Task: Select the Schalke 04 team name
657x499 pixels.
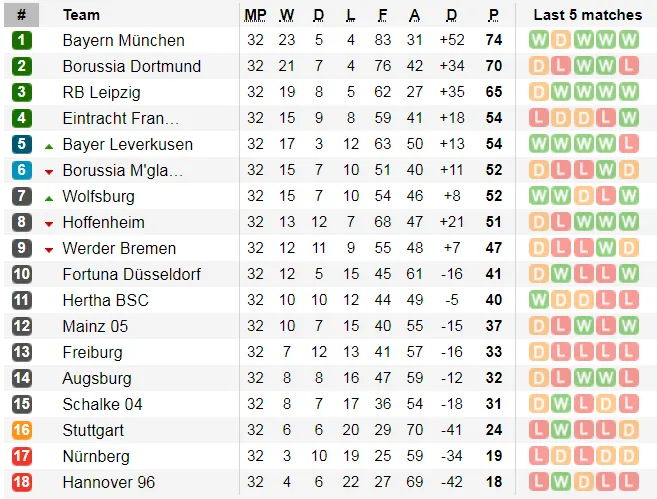Action: 102,404
